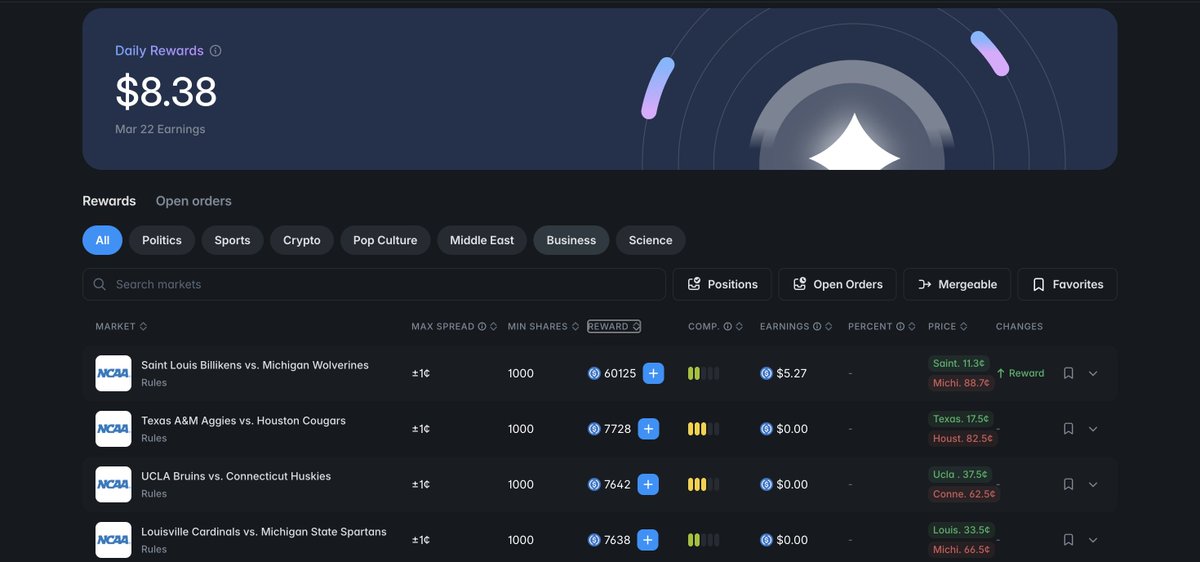Click the Percent column info icon
This screenshot has width=1200, height=562.
click(x=900, y=326)
